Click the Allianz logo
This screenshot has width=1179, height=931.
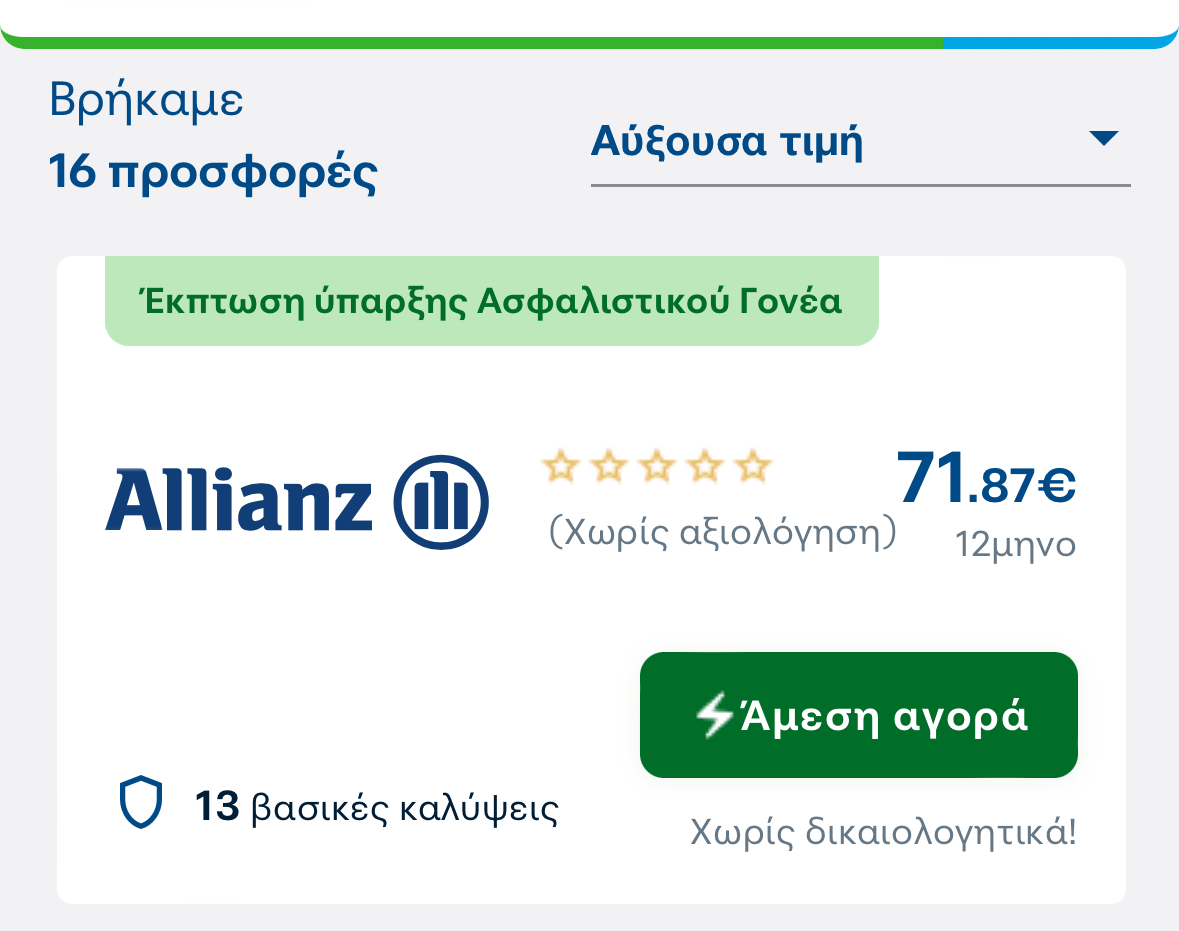(297, 502)
